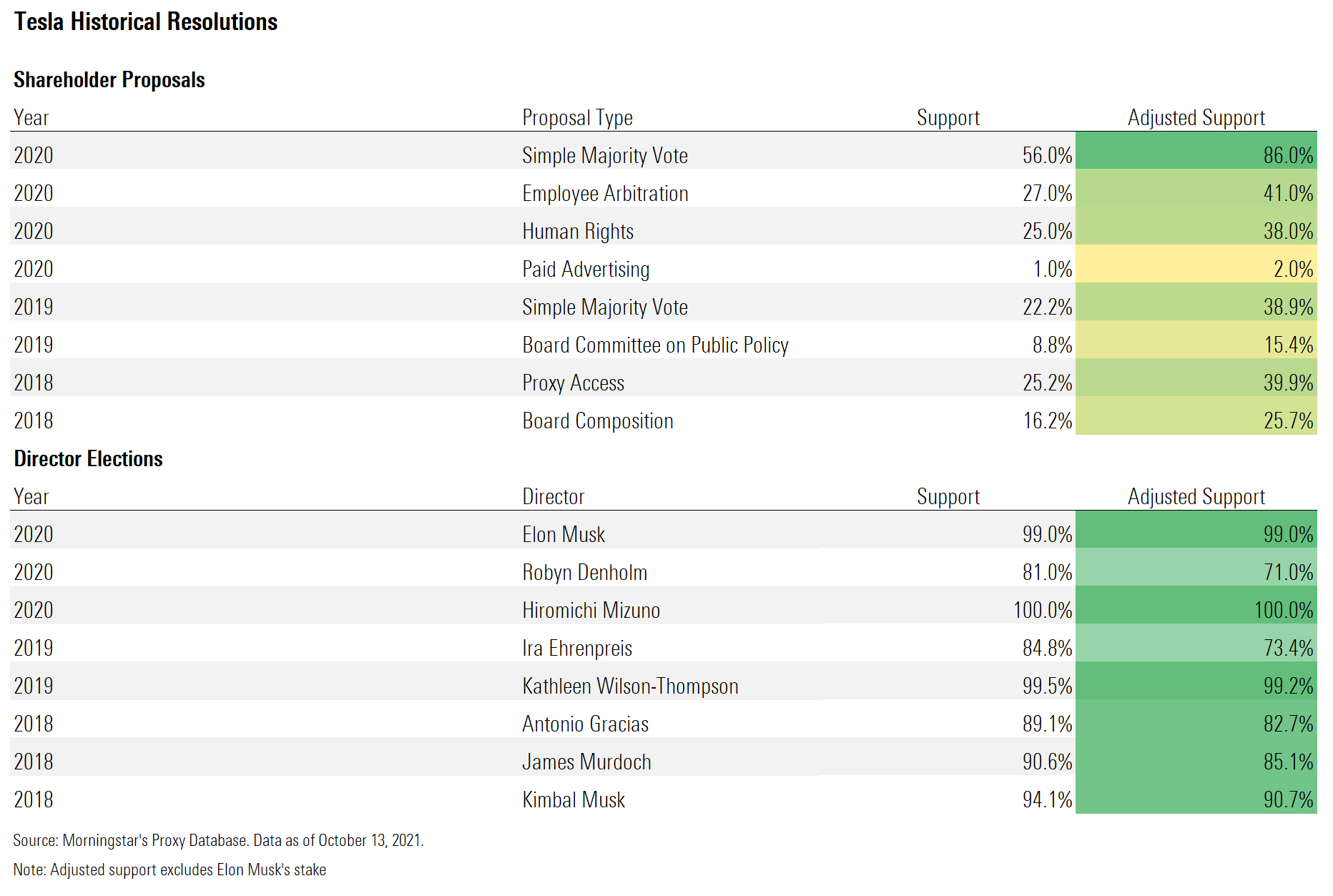Image resolution: width=1333 pixels, height=896 pixels.
Task: Select Board Committee on Public Policy
Action: [x=655, y=345]
